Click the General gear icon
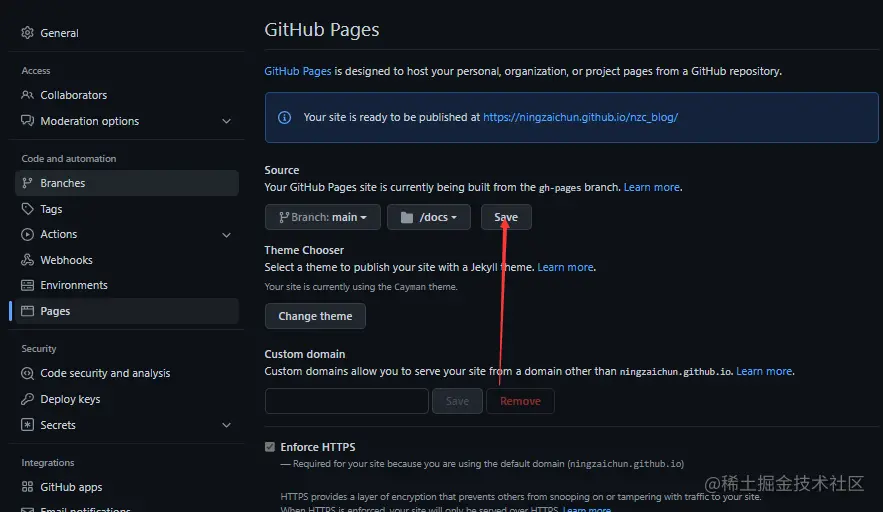 point(27,33)
